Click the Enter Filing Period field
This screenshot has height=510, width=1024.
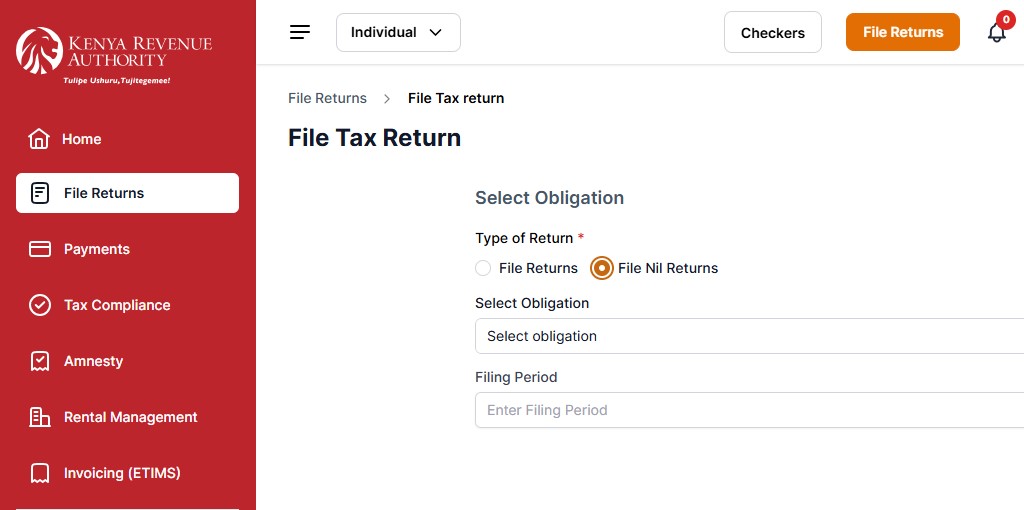pos(748,410)
